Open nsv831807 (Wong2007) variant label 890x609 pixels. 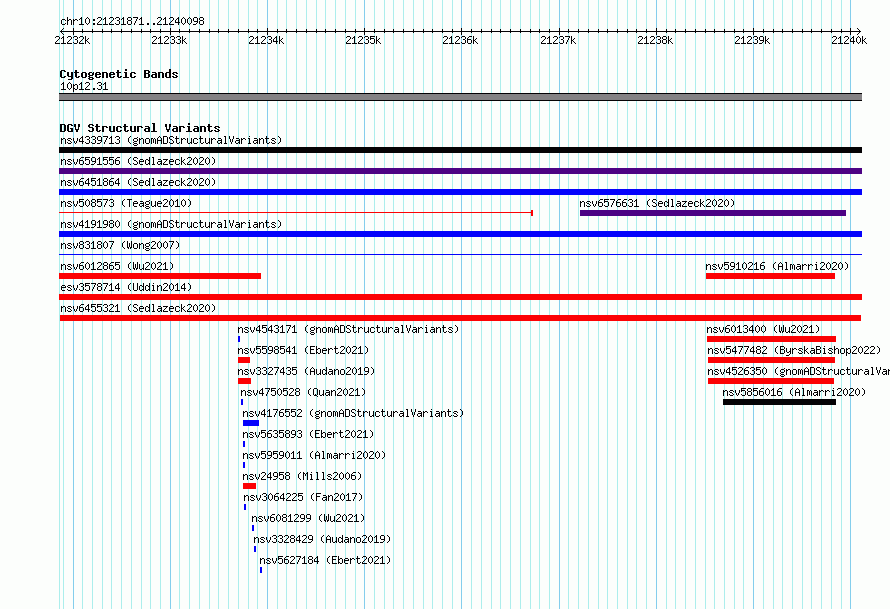tap(120, 245)
